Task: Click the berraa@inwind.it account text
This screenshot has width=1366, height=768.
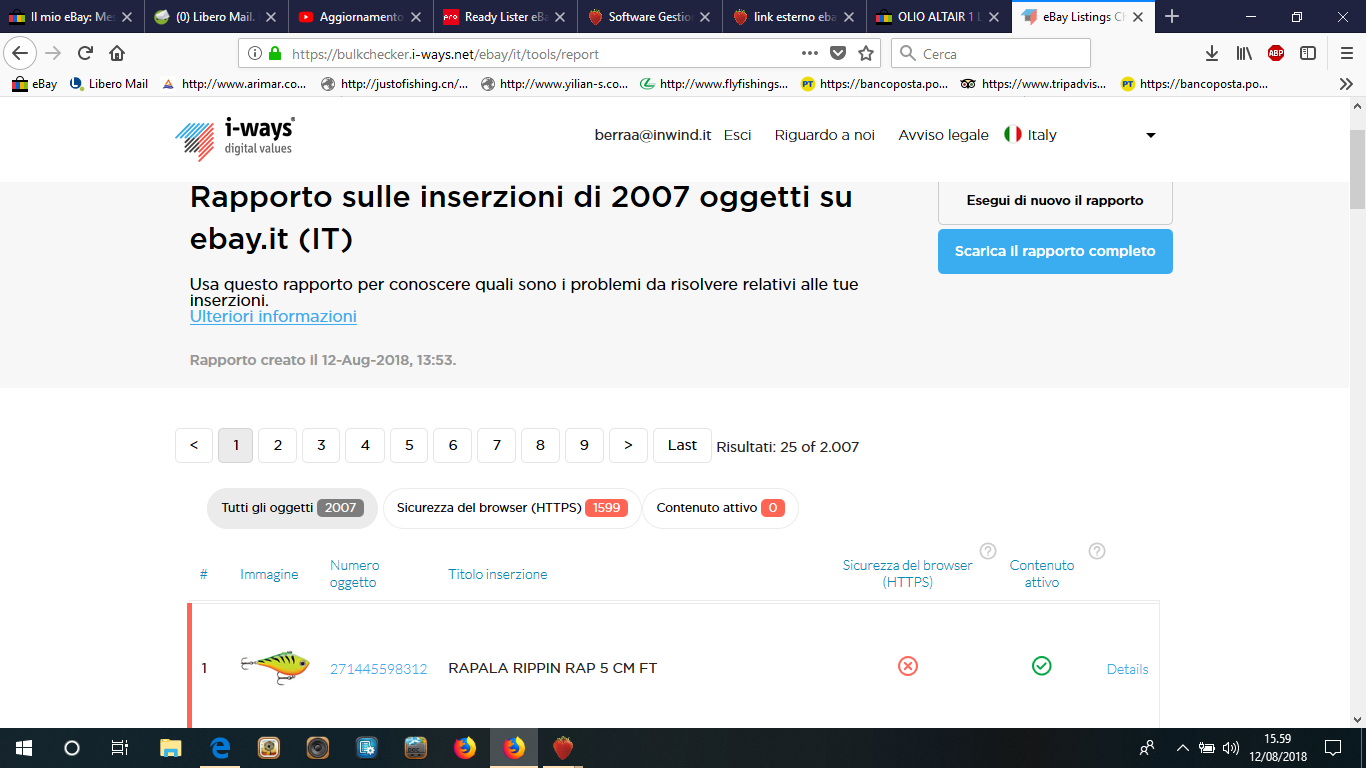Action: pos(653,135)
